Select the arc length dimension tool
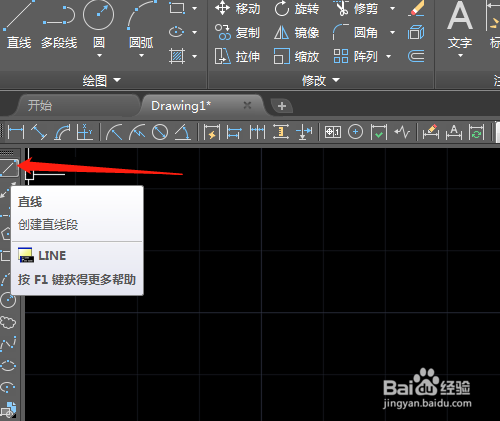The height and width of the screenshot is (421, 500). click(x=62, y=132)
